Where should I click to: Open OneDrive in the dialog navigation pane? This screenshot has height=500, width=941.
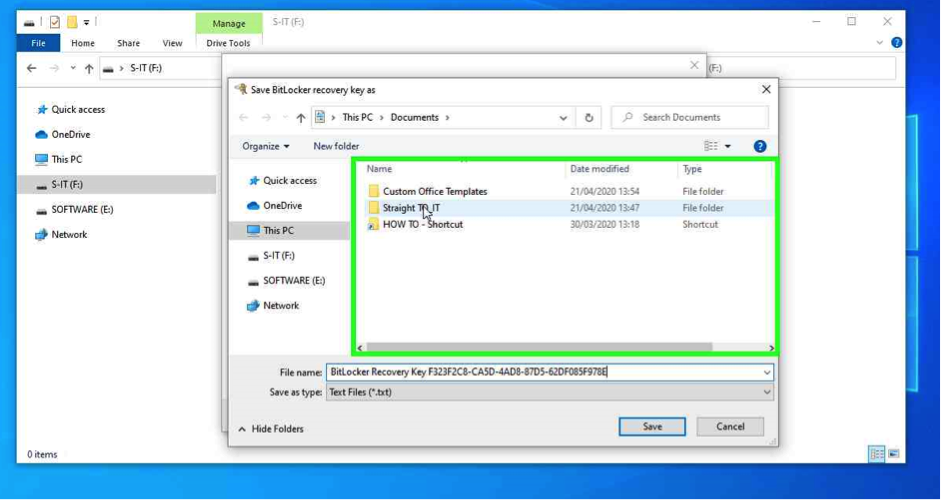tap(282, 205)
